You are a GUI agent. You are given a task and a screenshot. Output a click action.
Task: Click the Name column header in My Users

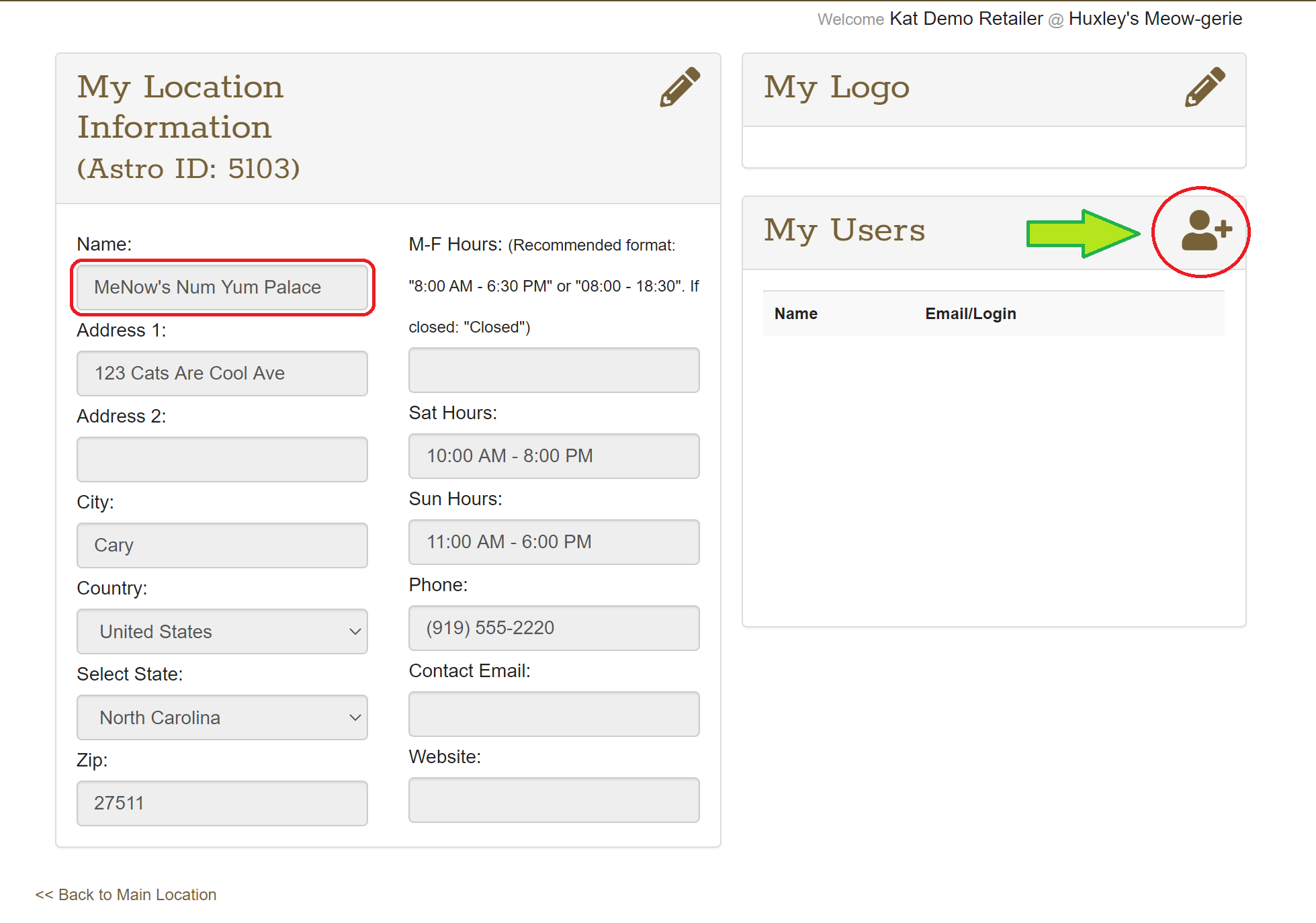[795, 314]
